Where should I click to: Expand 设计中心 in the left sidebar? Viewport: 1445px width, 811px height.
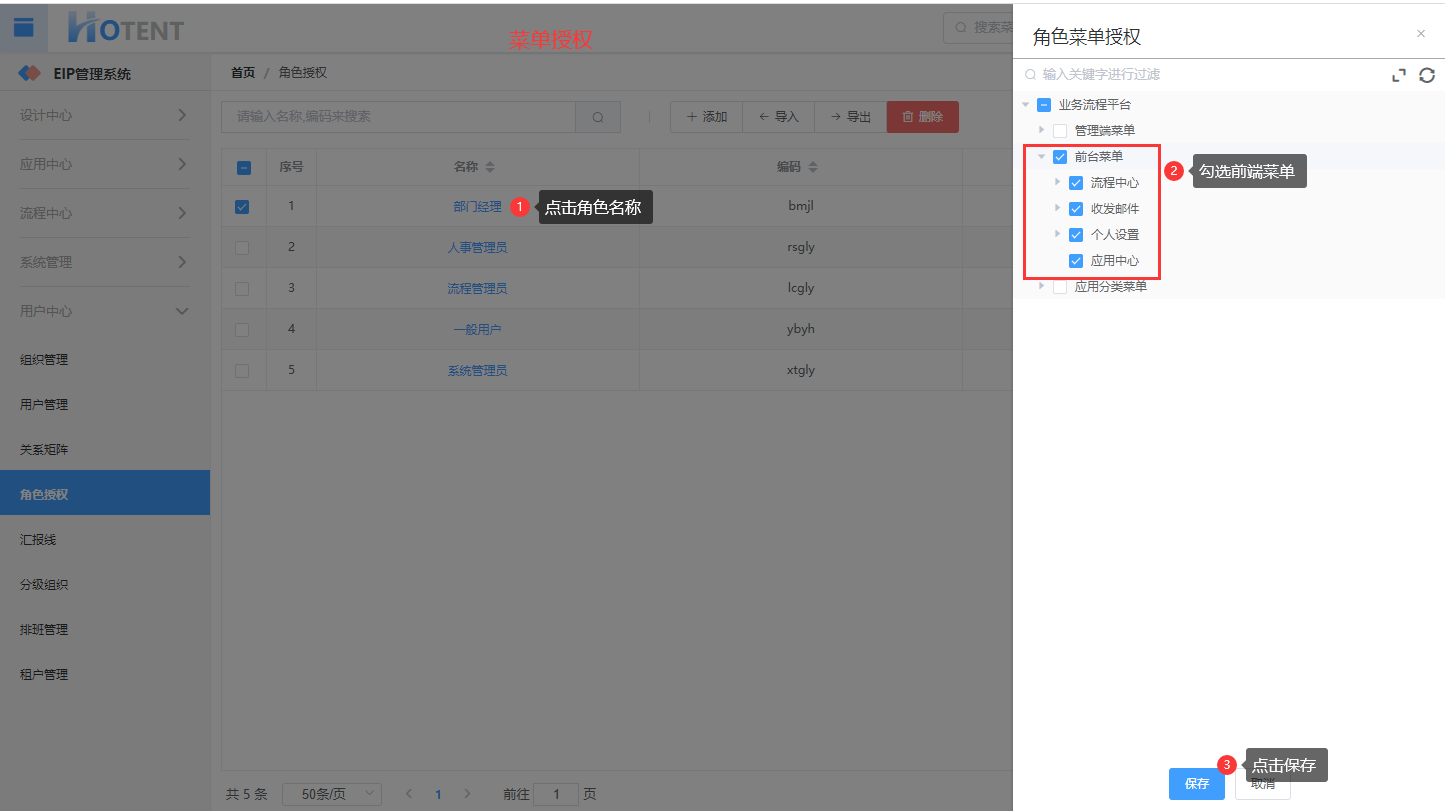105,115
